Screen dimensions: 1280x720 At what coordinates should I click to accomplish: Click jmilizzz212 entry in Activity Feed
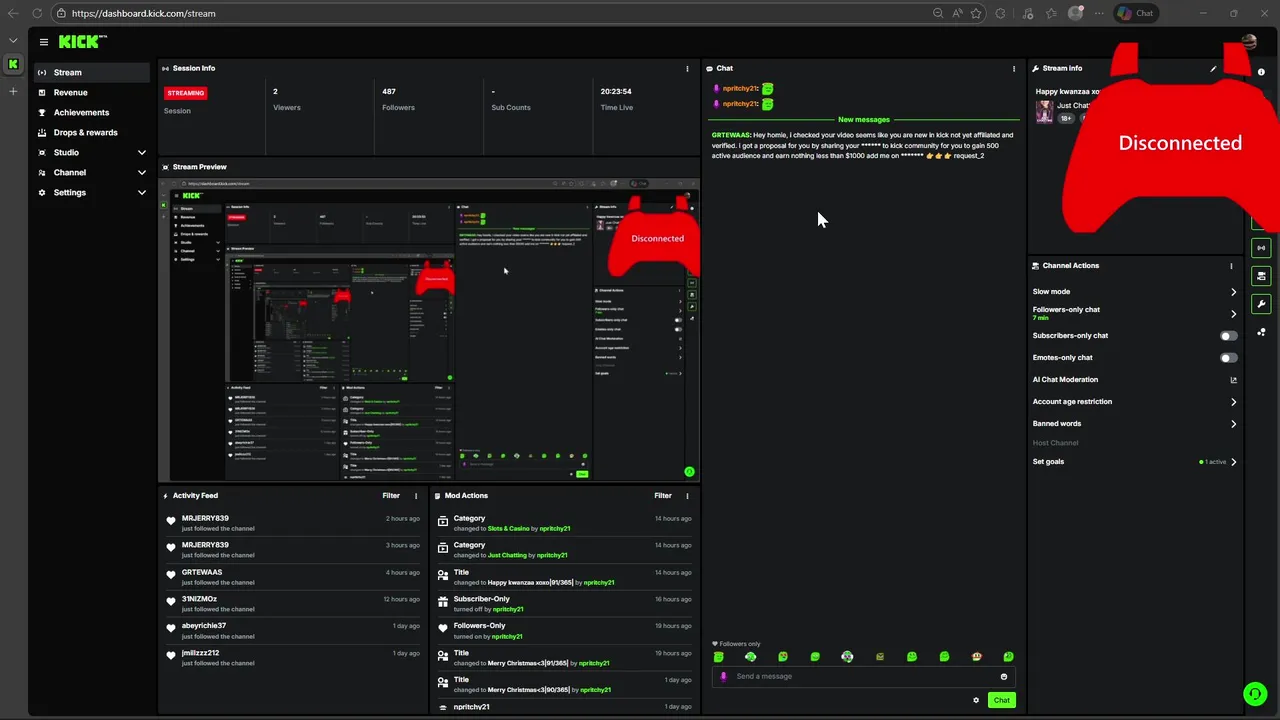pos(293,657)
